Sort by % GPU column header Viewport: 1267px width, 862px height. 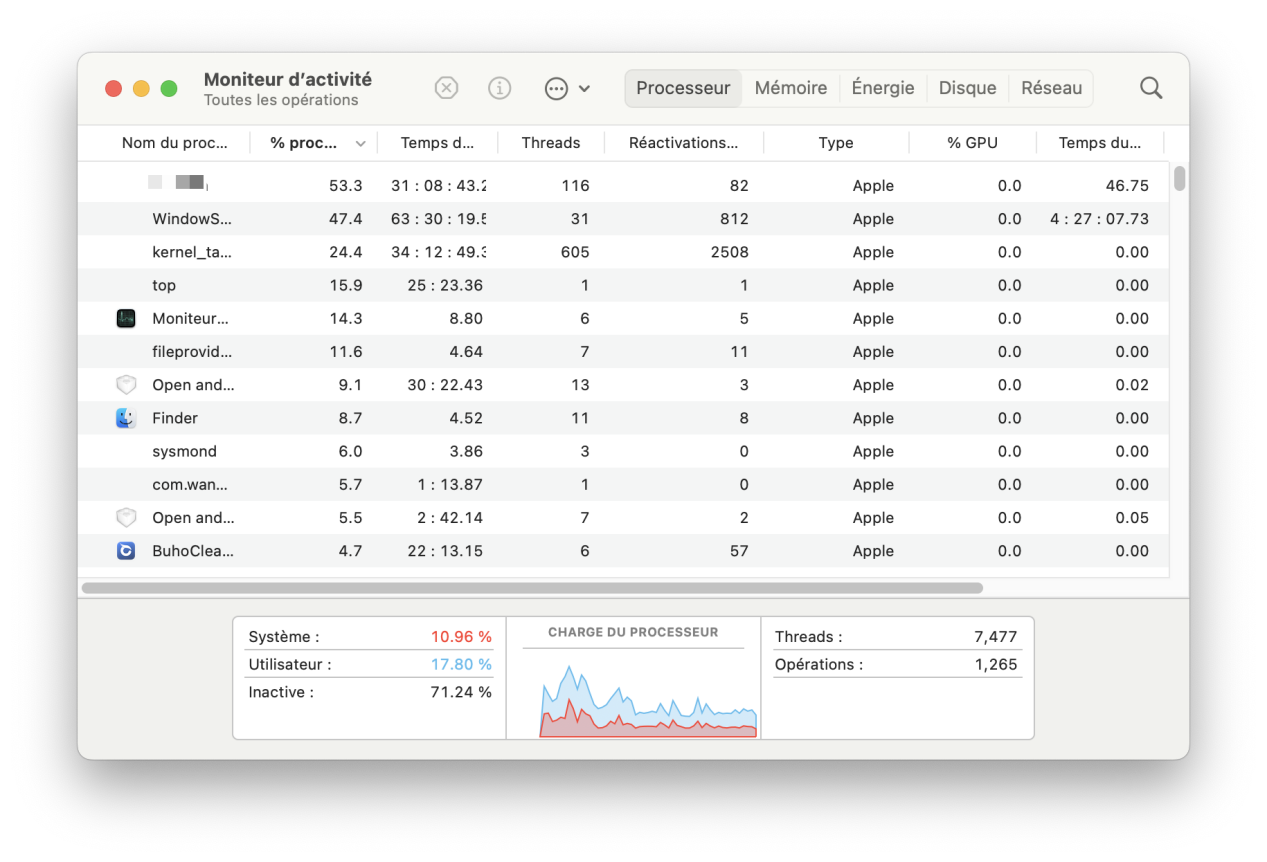pos(973,143)
